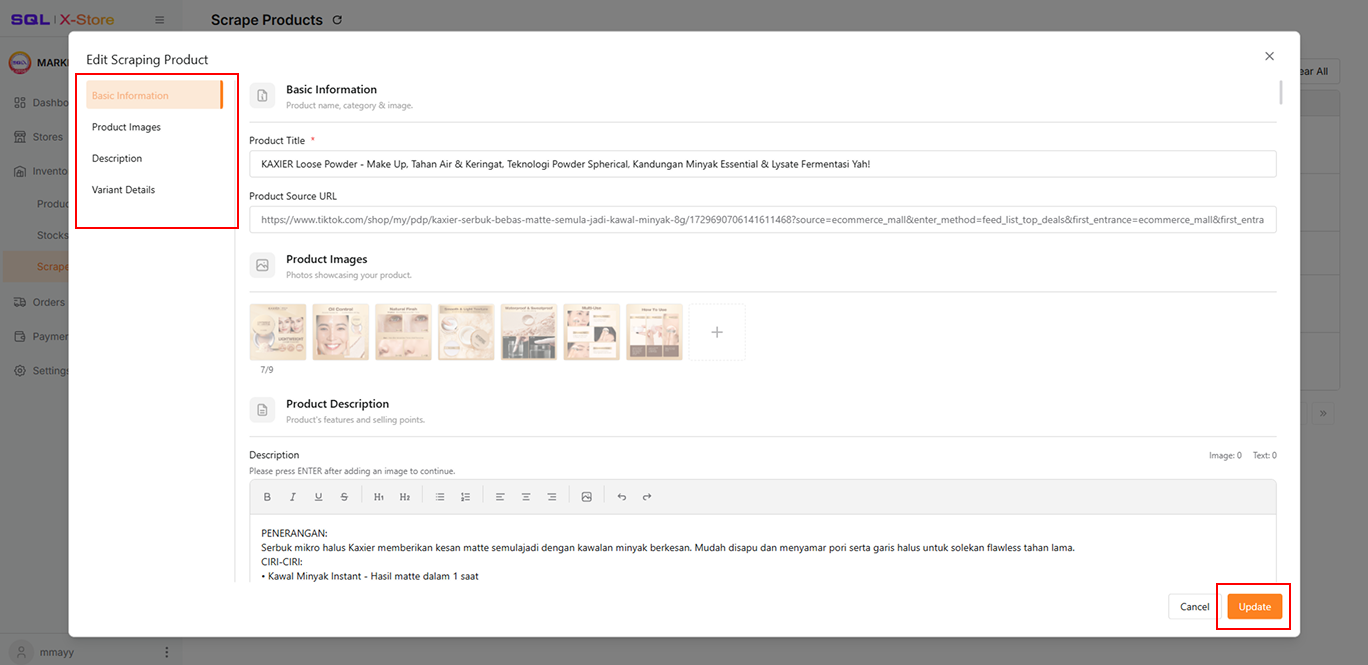Align description text left
Viewport: 1368px width, 665px height.
pos(500,497)
